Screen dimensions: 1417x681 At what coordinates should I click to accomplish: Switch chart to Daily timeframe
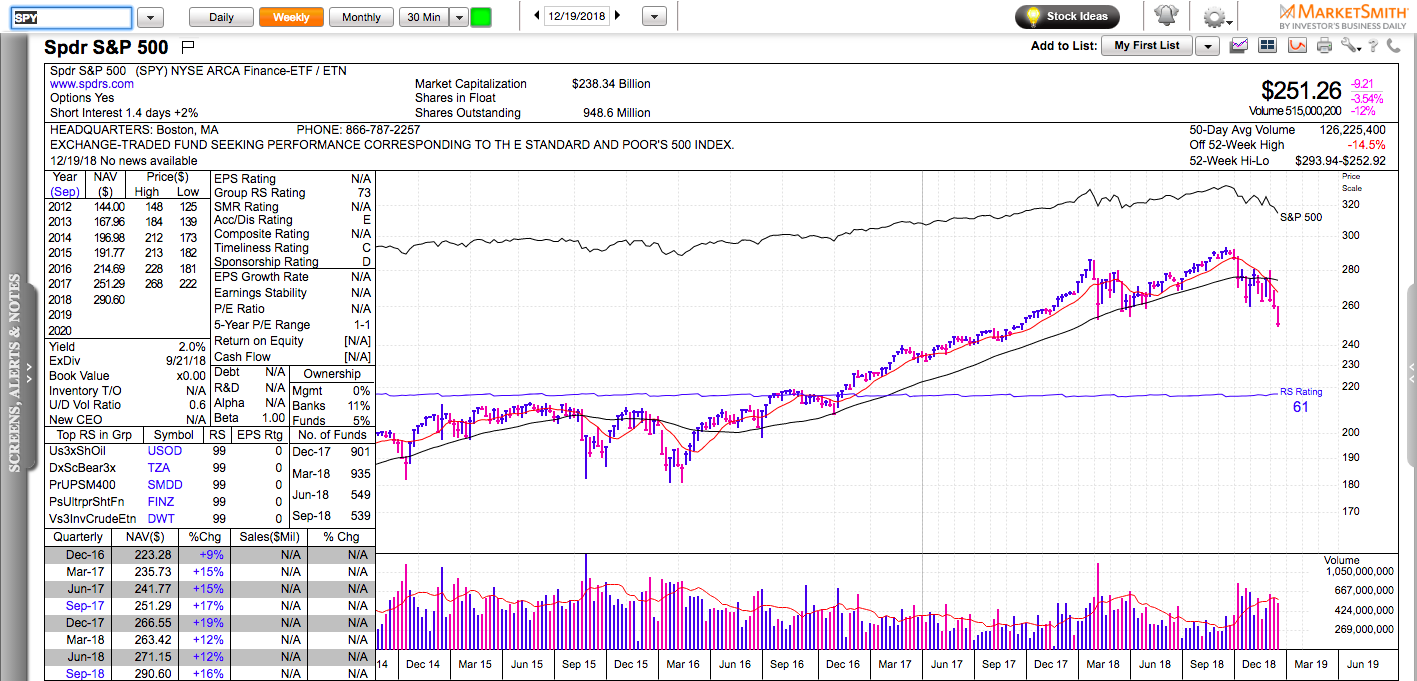pyautogui.click(x=221, y=17)
